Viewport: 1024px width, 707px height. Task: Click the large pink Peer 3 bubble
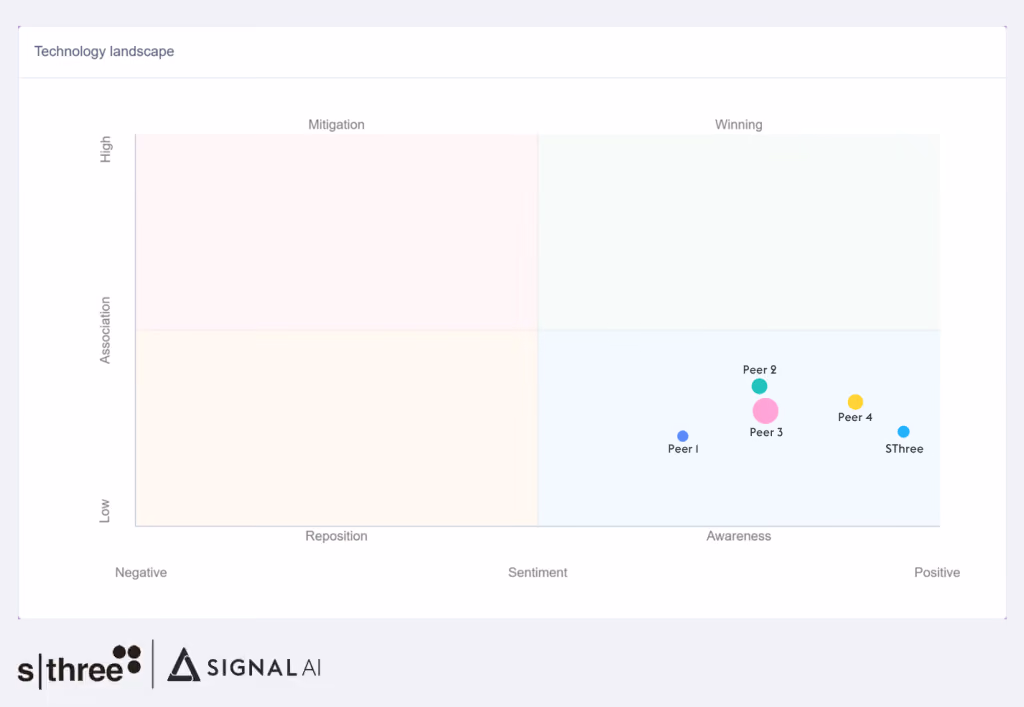(x=765, y=411)
